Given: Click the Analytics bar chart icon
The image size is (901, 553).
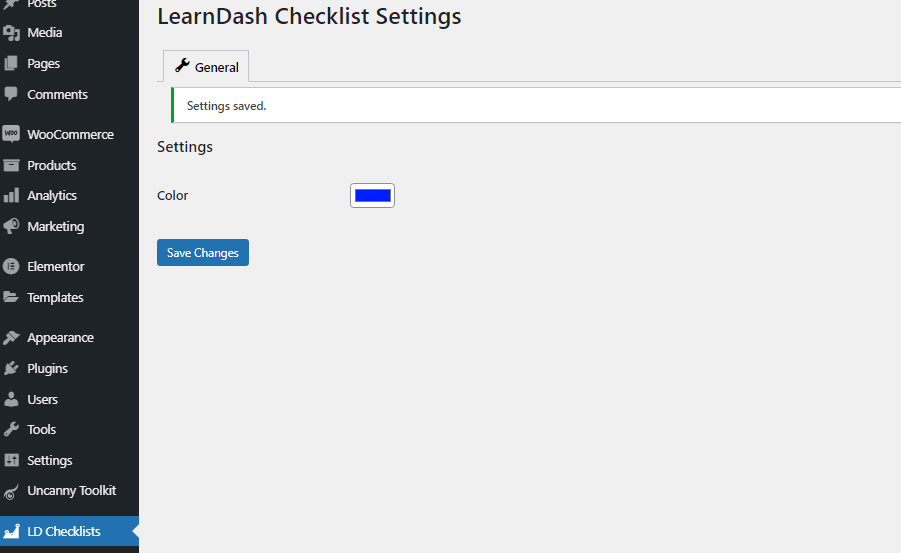Looking at the screenshot, I should [11, 195].
